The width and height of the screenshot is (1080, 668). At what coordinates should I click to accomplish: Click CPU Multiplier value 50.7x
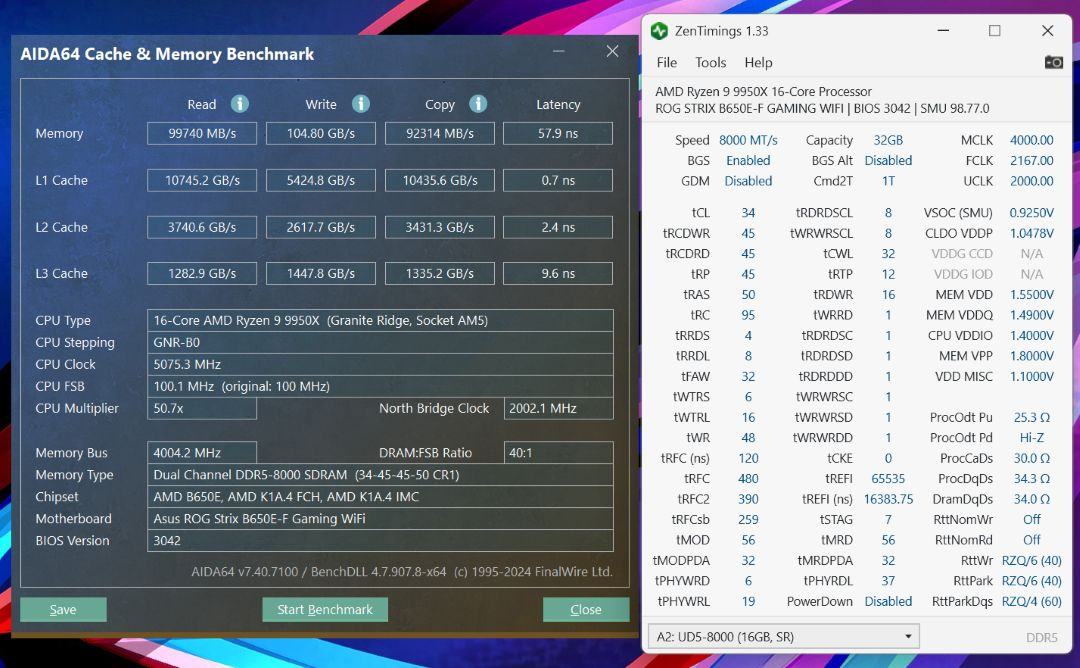[202, 408]
